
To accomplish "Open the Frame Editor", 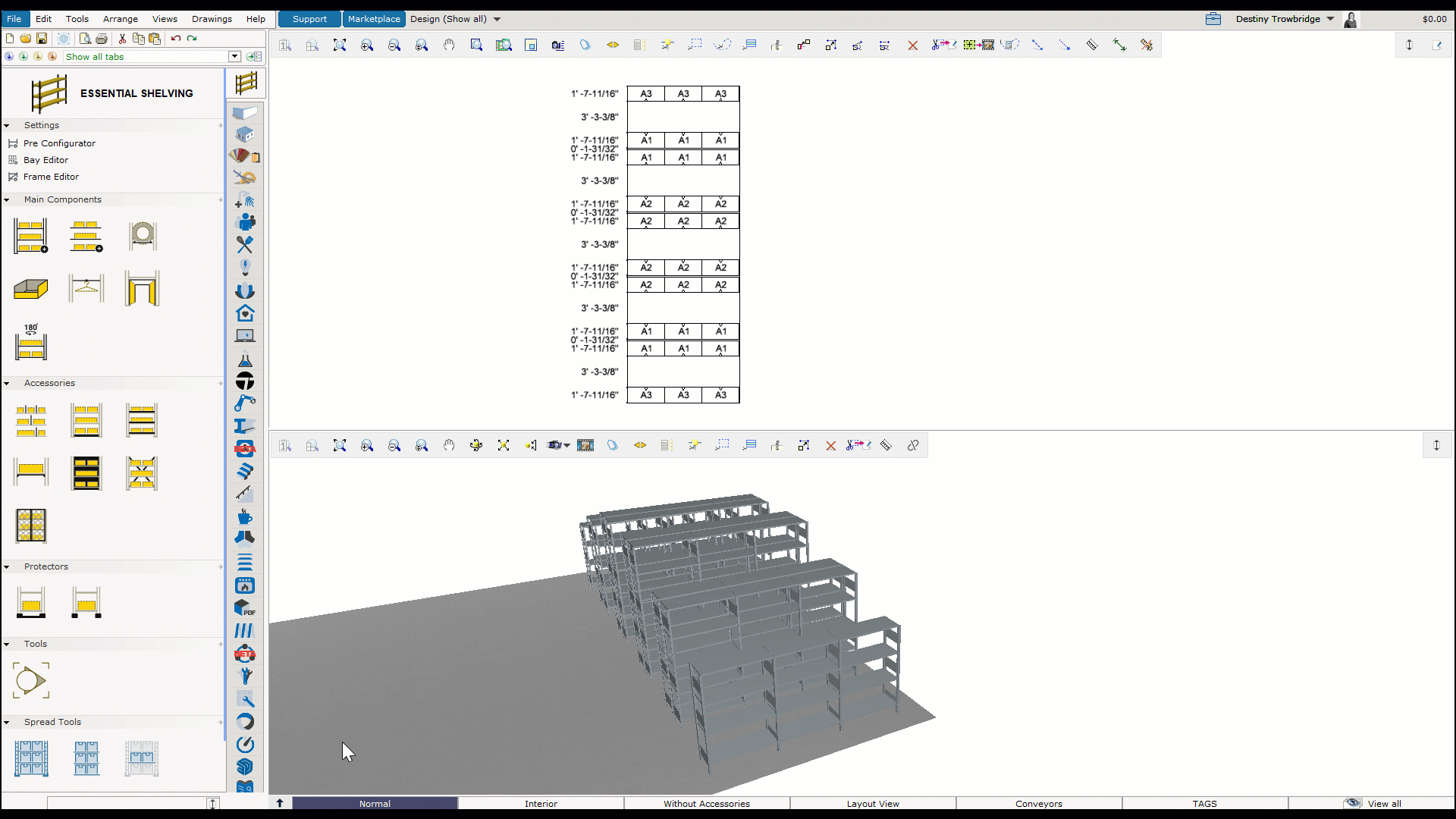I will 51,177.
